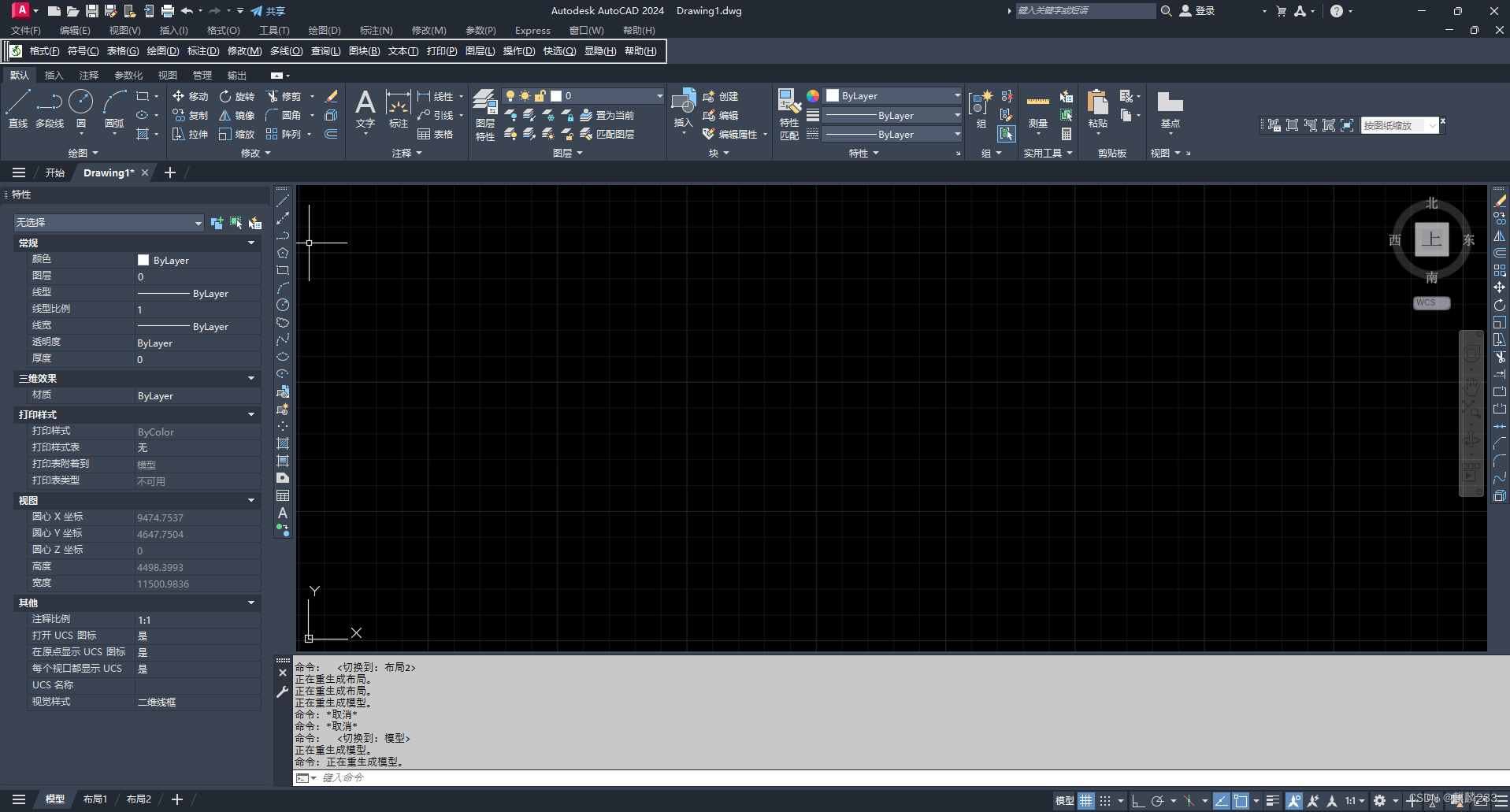Open the ByLayer object color dropdown
The height and width of the screenshot is (812, 1510).
point(892,96)
